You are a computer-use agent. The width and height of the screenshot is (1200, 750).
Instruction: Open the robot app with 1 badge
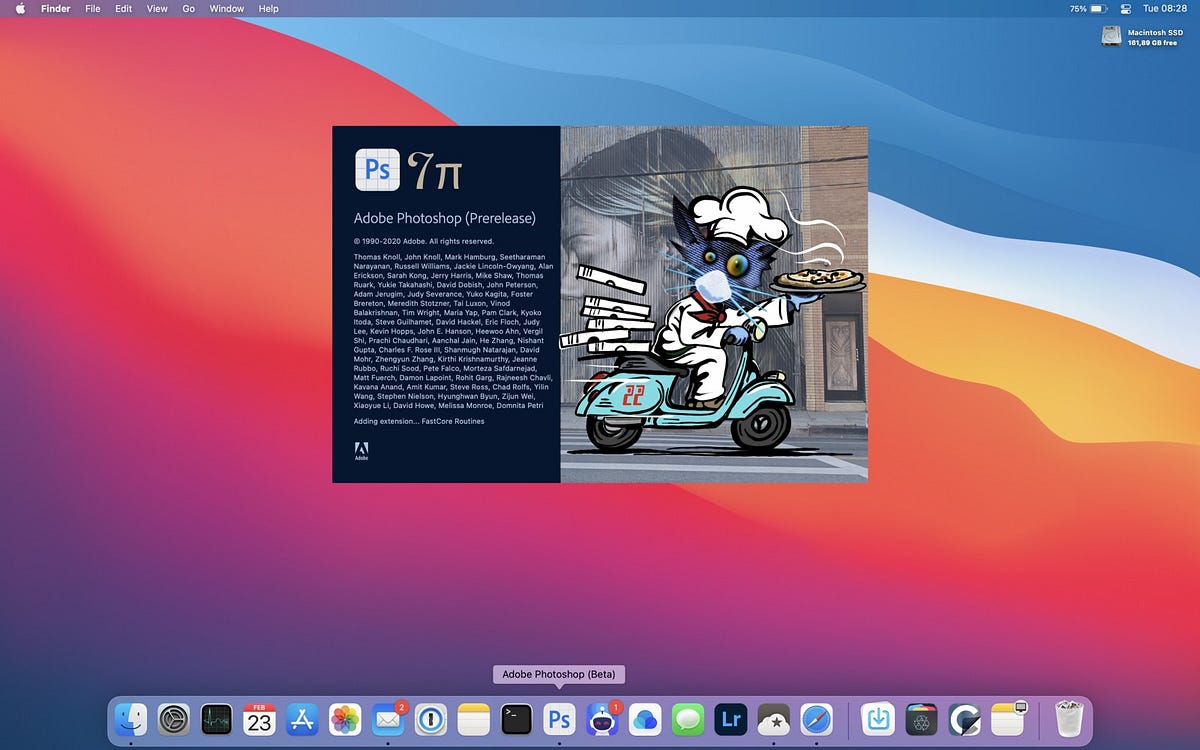(x=602, y=719)
